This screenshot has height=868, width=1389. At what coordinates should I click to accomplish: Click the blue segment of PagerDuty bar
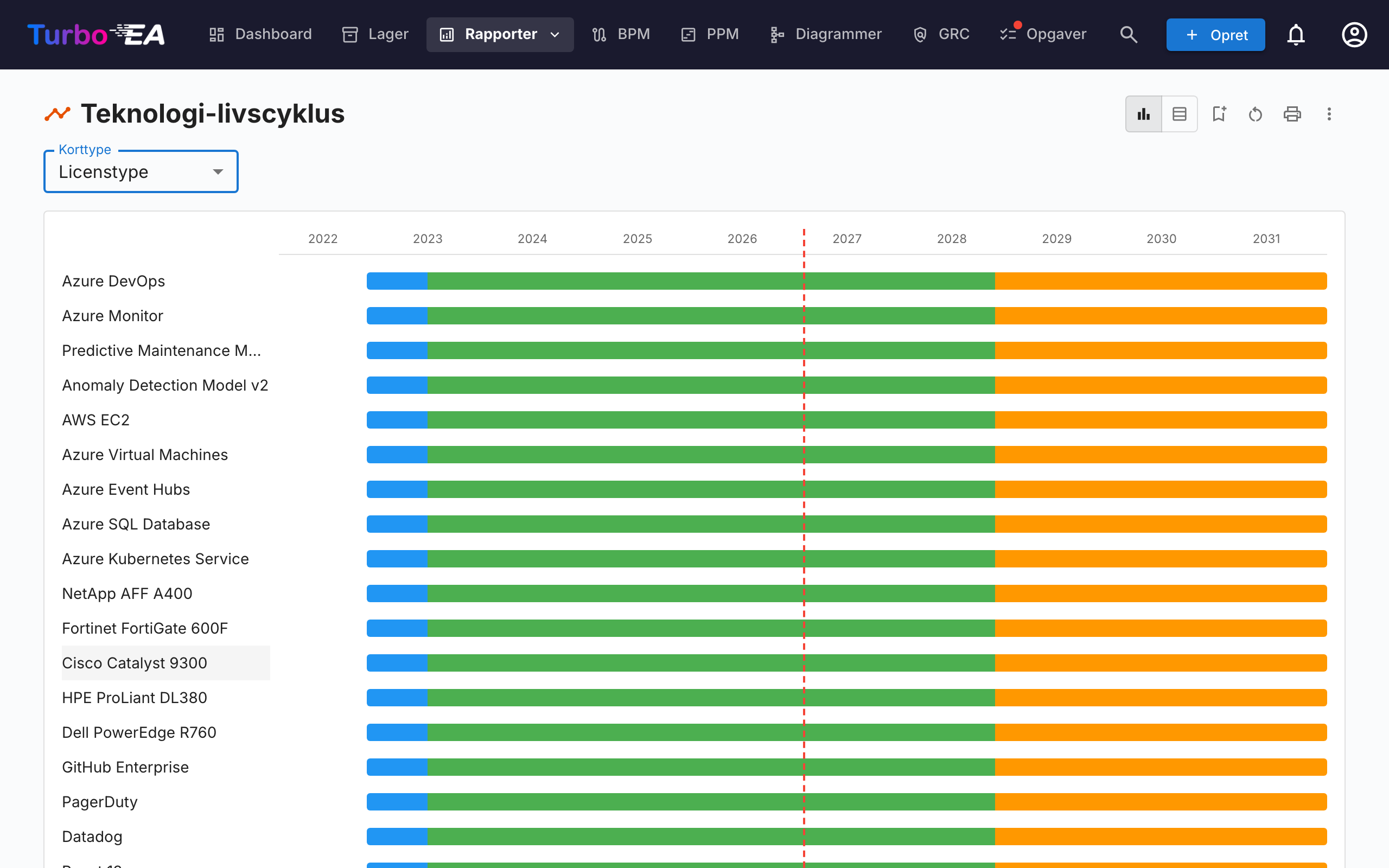pyautogui.click(x=397, y=802)
